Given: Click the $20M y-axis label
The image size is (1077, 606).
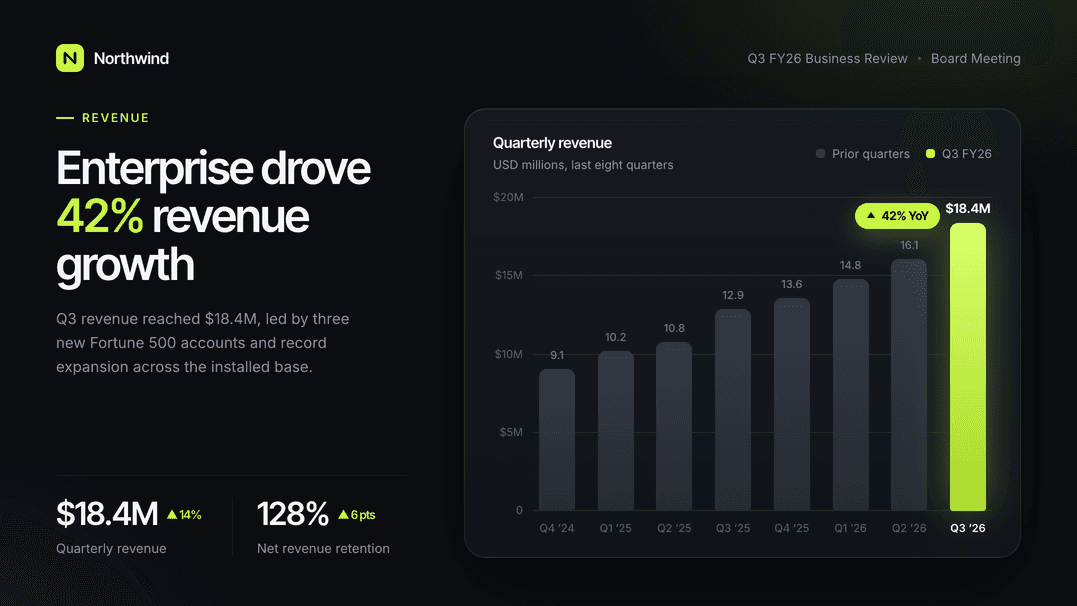Looking at the screenshot, I should point(508,197).
